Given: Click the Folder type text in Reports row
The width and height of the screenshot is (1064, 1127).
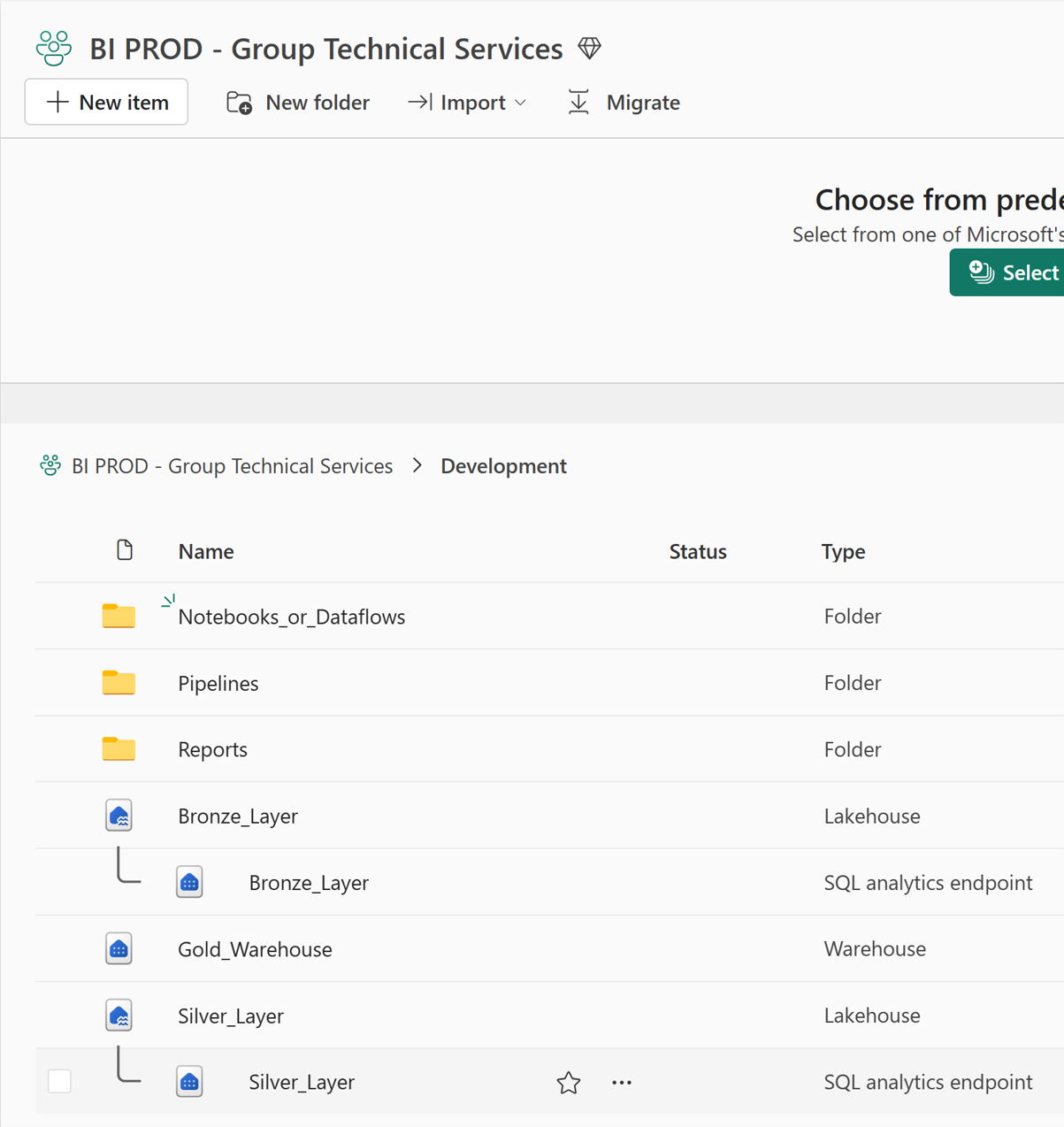Looking at the screenshot, I should [852, 748].
